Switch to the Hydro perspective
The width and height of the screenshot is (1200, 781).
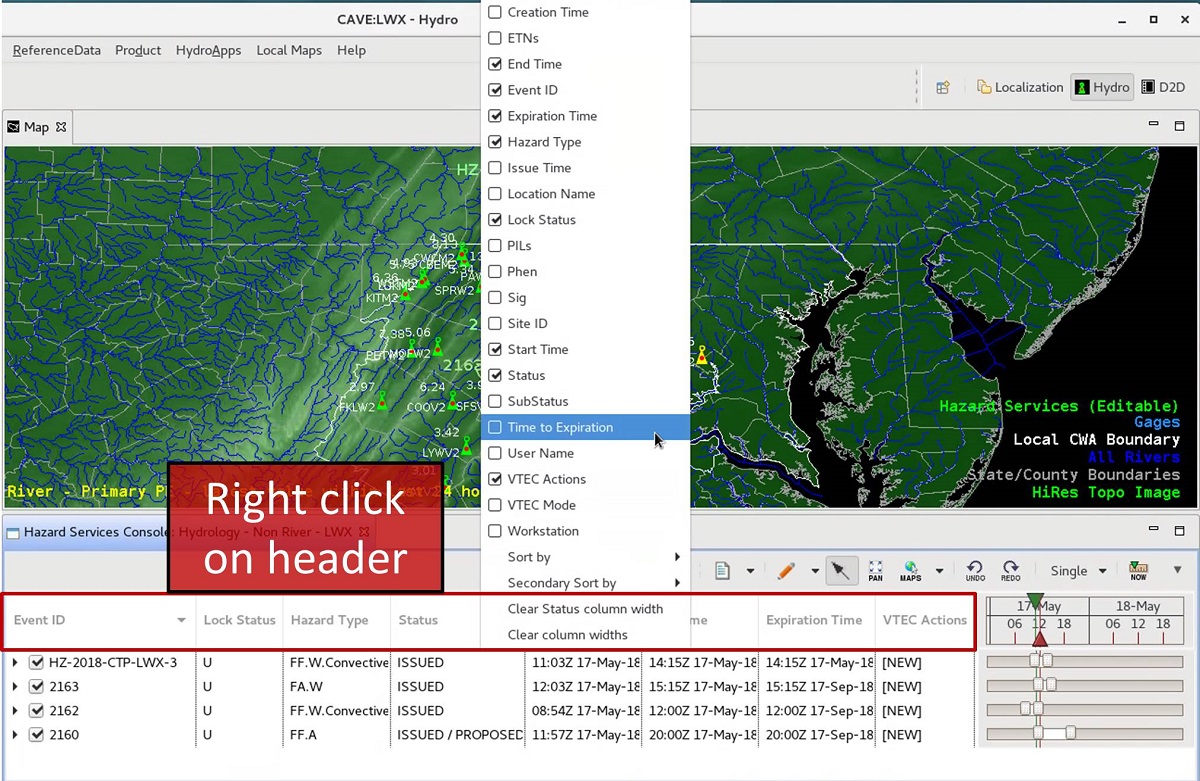[1102, 87]
